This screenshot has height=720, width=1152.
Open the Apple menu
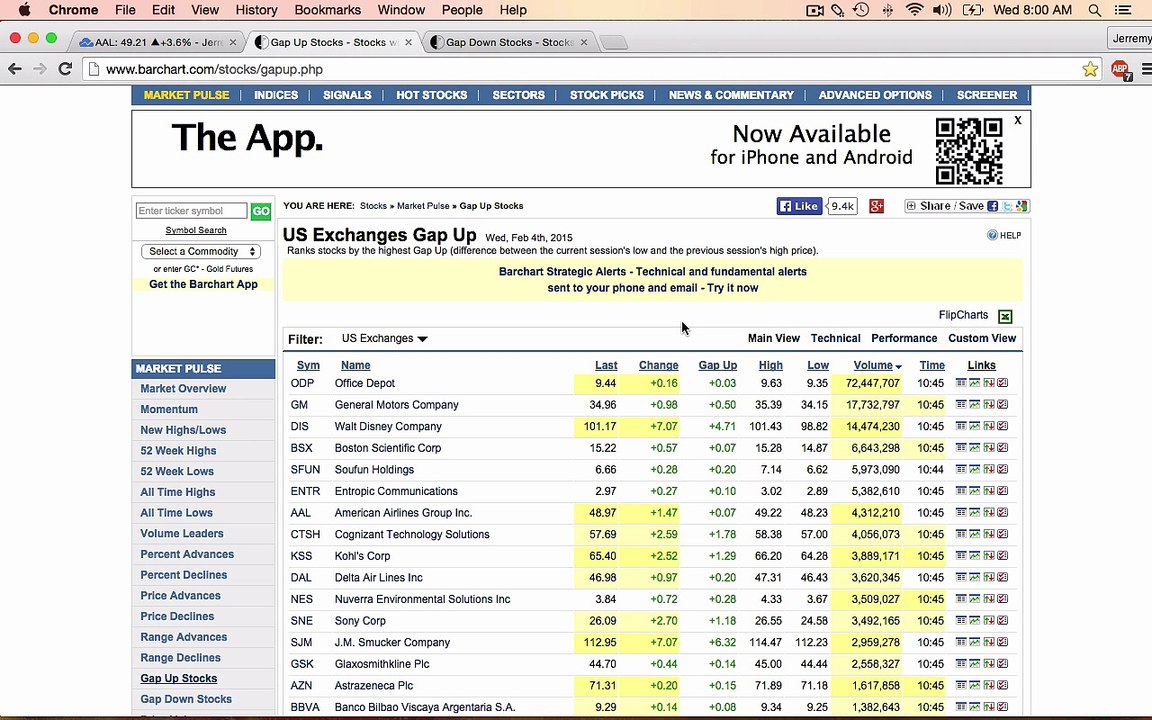click(x=24, y=10)
